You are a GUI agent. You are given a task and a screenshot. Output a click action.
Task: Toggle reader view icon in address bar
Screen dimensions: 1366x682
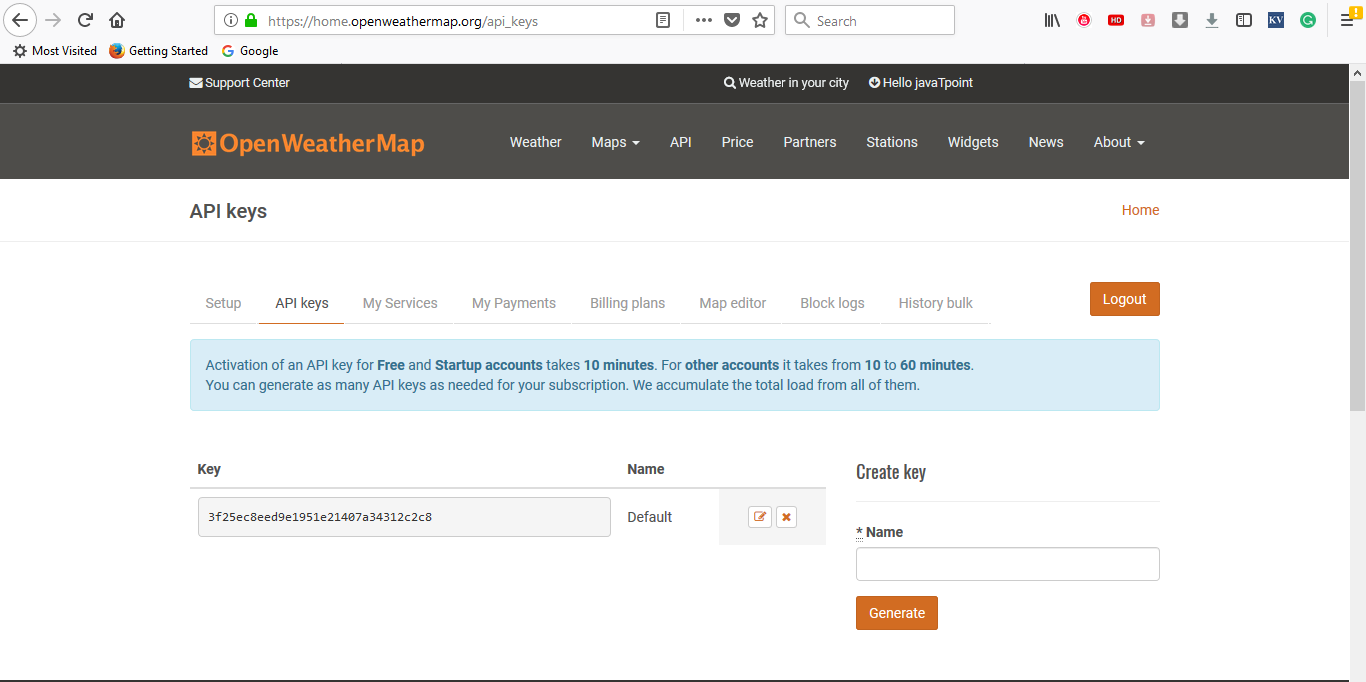click(x=662, y=20)
